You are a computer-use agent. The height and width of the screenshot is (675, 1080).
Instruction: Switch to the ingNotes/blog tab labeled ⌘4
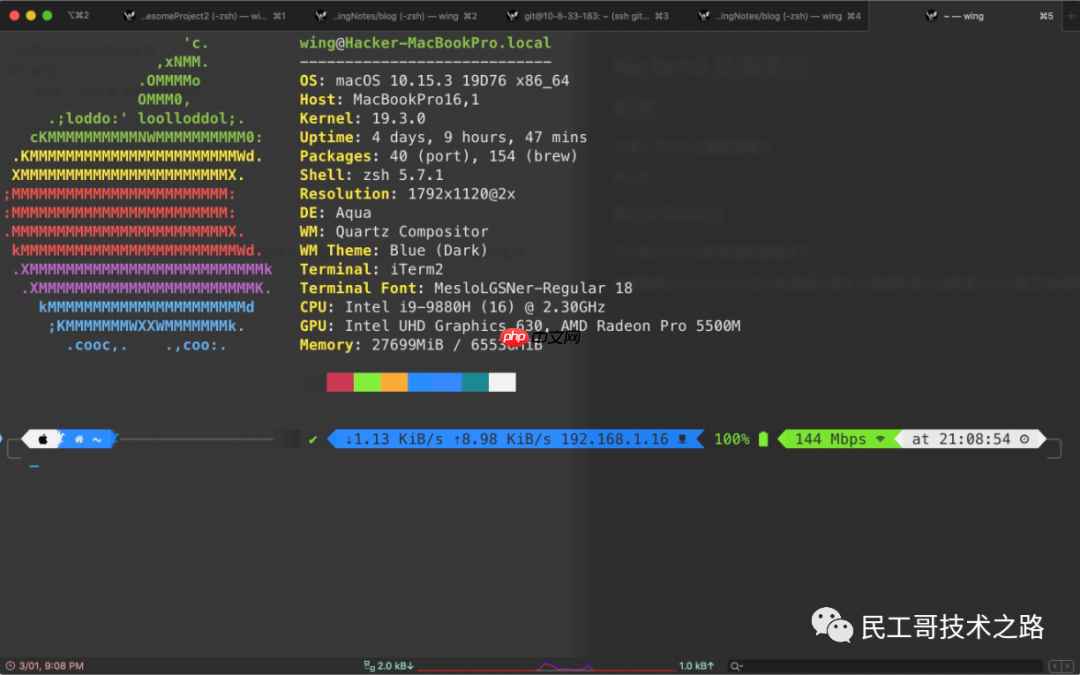(773, 16)
